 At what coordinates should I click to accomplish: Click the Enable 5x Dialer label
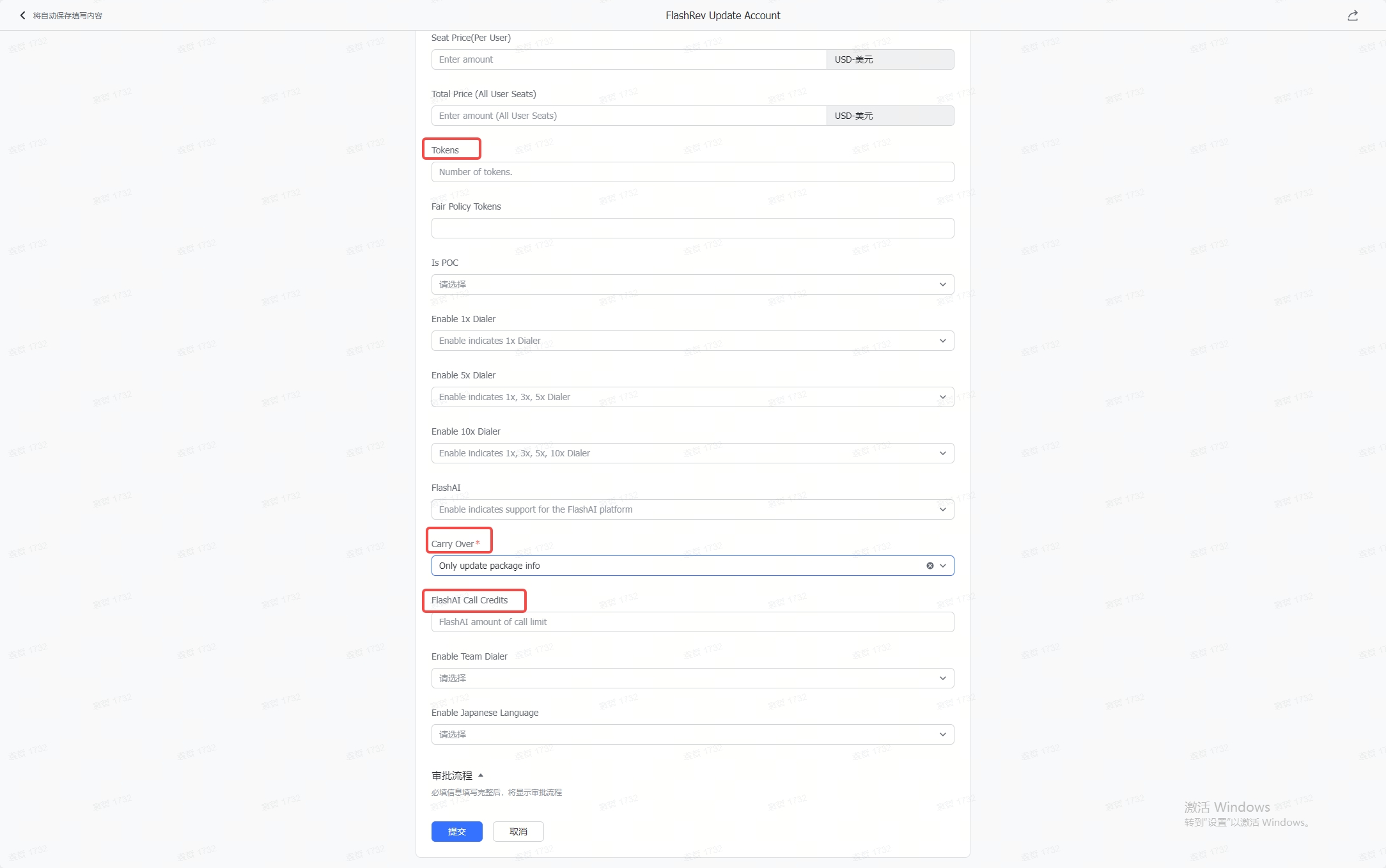pos(463,375)
